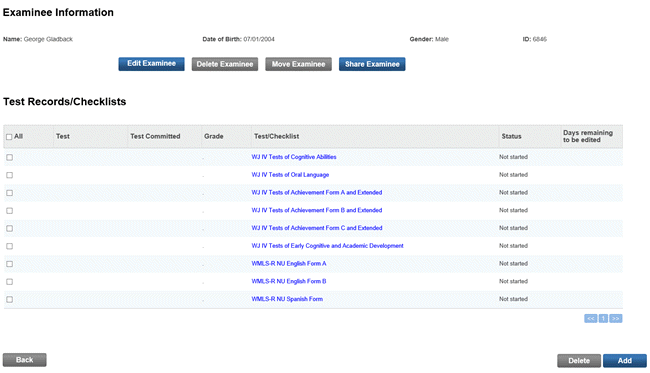This screenshot has width=650, height=373.
Task: Click the Move Examinee button
Action: (x=298, y=64)
